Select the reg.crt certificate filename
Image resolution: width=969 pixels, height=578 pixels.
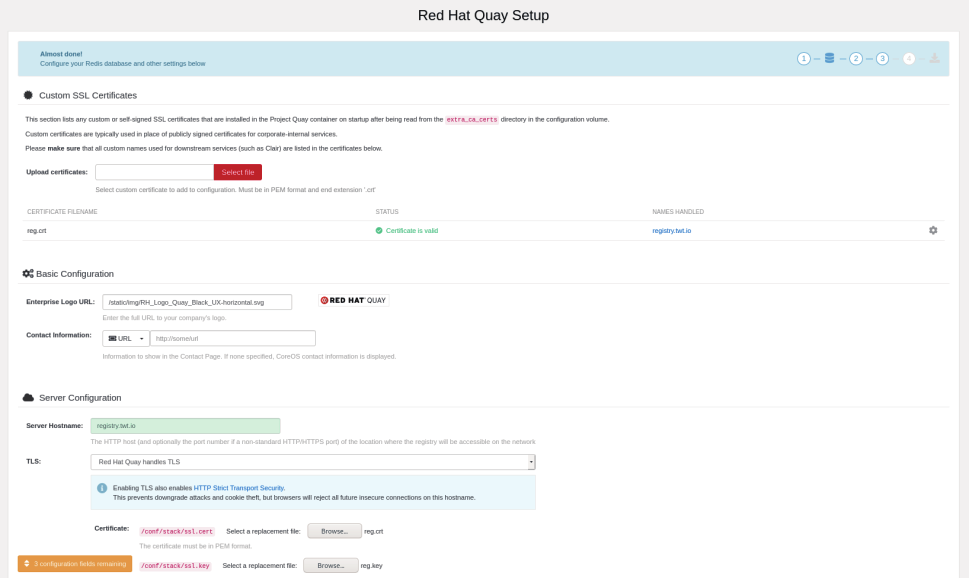[36, 231]
